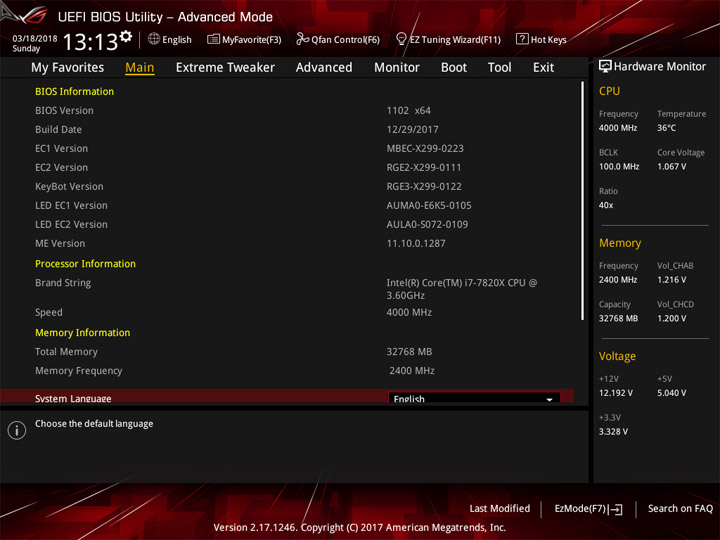Image resolution: width=720 pixels, height=540 pixels.
Task: Click the Vol_CHAB 1.216 V reading
Action: [672, 280]
